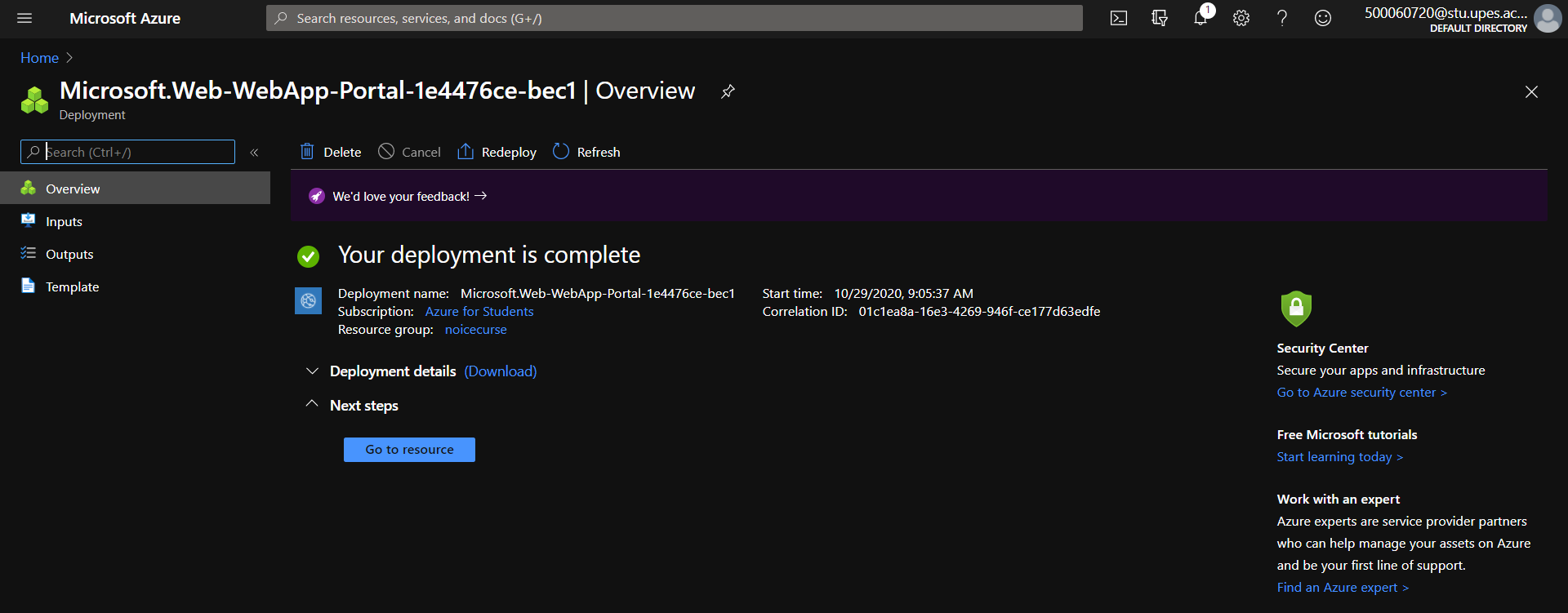
Task: Click the Download deployment details link
Action: (501, 371)
